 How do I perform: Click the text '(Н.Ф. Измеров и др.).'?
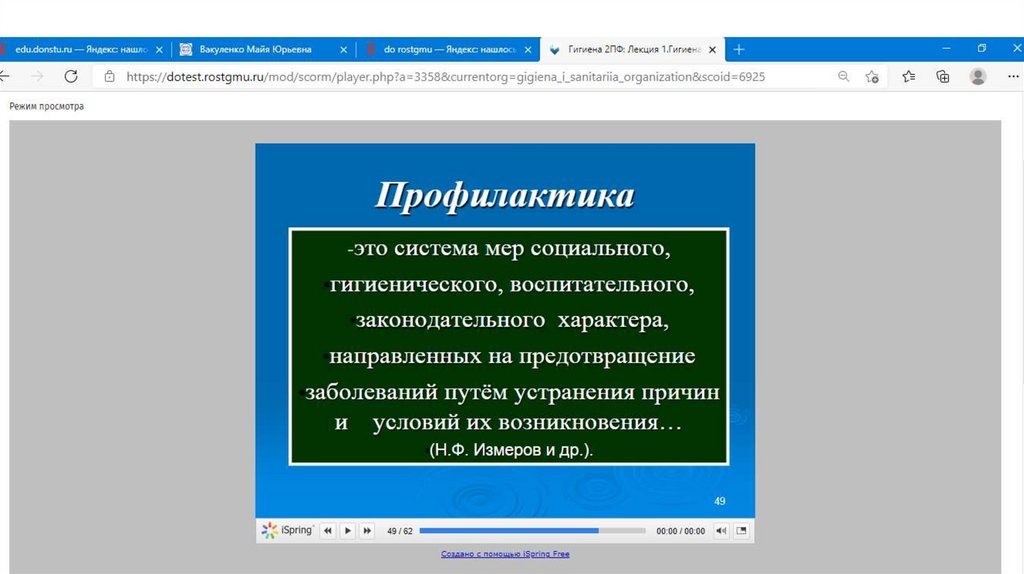pyautogui.click(x=511, y=450)
